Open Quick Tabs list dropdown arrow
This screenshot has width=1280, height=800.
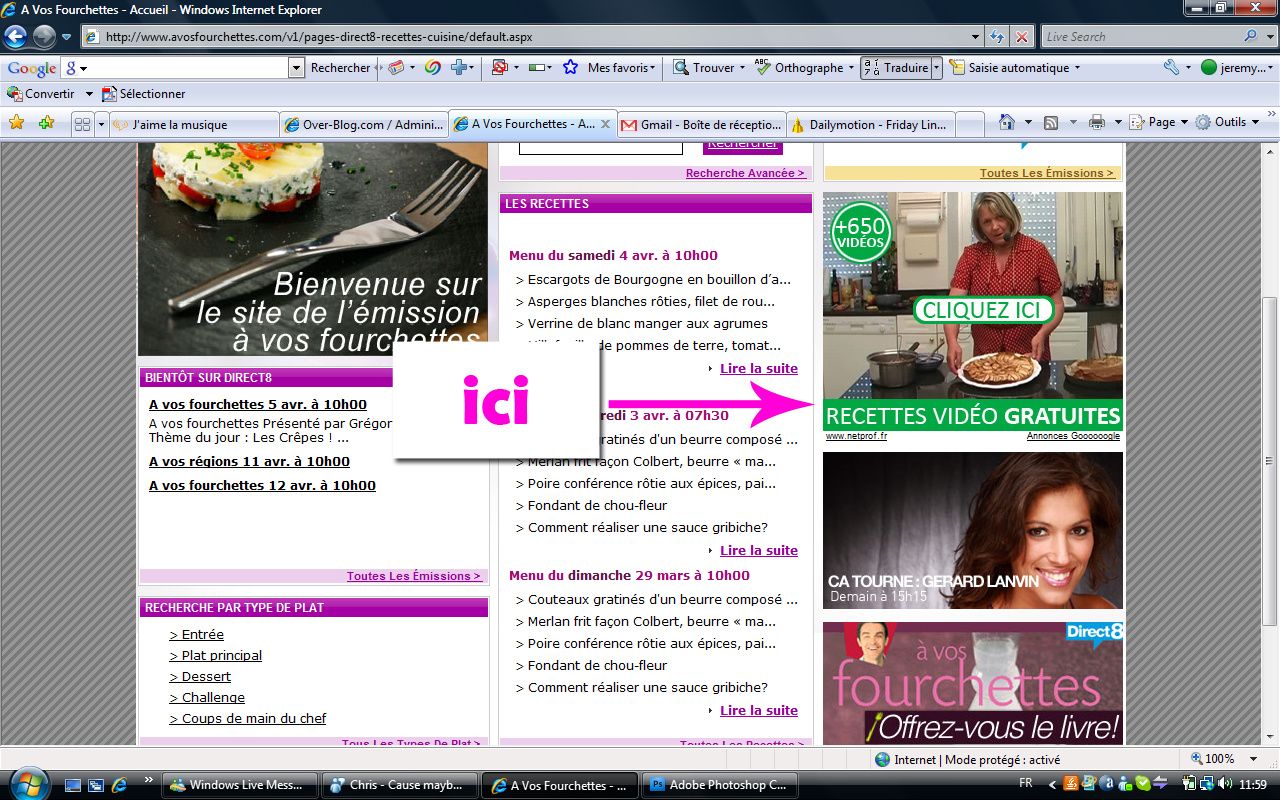(x=101, y=124)
